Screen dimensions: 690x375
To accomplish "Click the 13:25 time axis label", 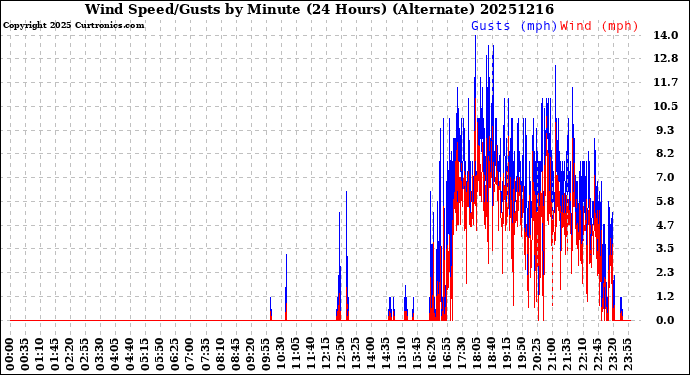I will pos(355,355).
